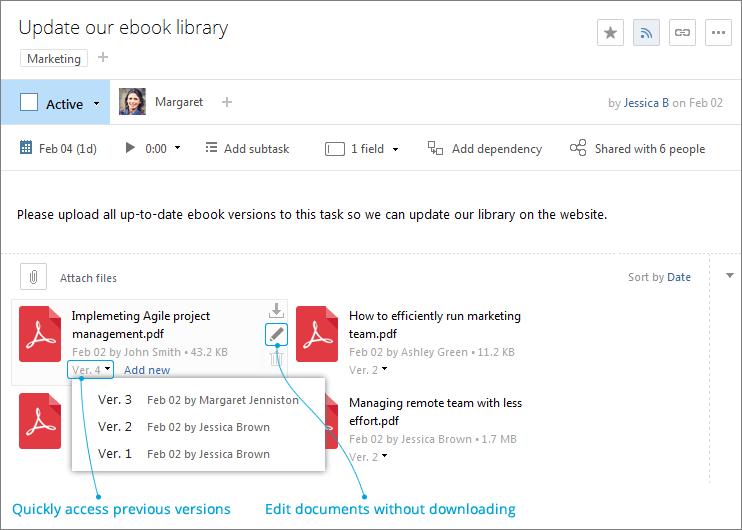742x530 pixels.
Task: Copy task permalink via chain icon
Action: (682, 33)
